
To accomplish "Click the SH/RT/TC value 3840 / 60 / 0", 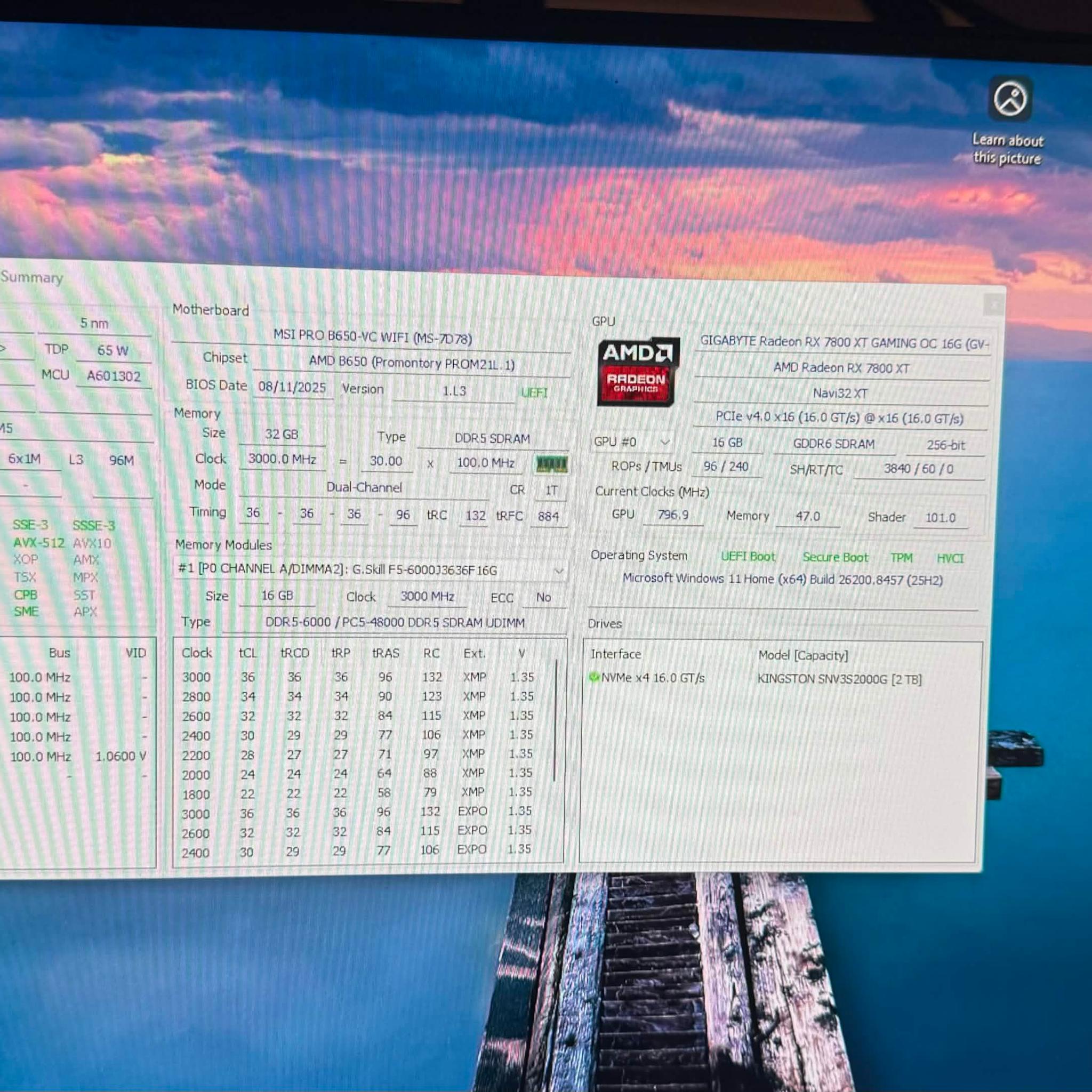I will 919,469.
